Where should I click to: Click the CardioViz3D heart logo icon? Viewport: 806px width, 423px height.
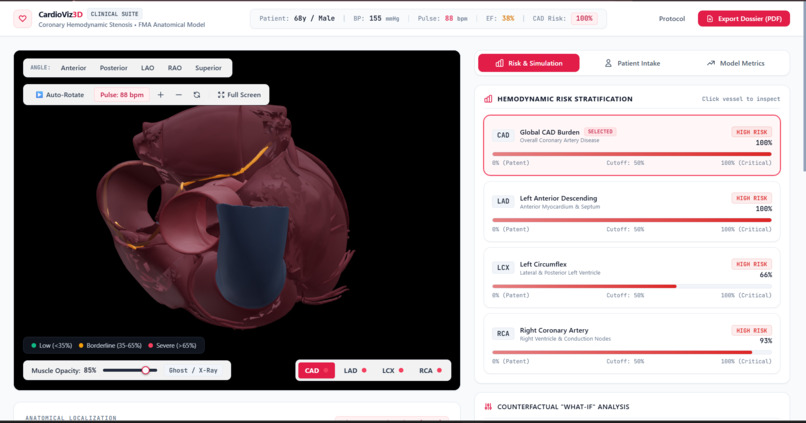click(x=23, y=19)
